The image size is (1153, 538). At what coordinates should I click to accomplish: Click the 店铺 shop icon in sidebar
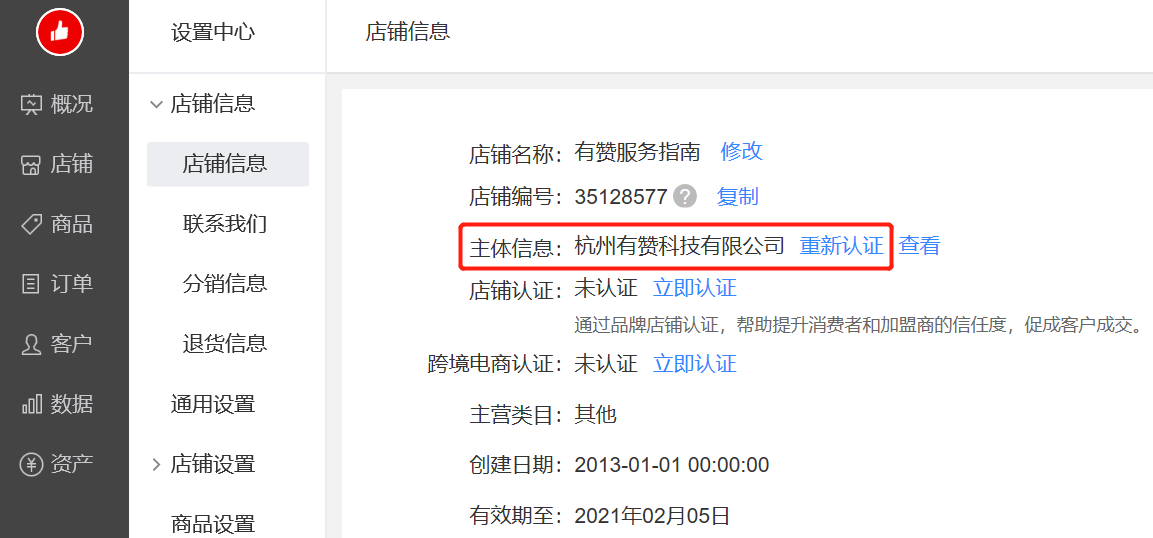(x=31, y=165)
